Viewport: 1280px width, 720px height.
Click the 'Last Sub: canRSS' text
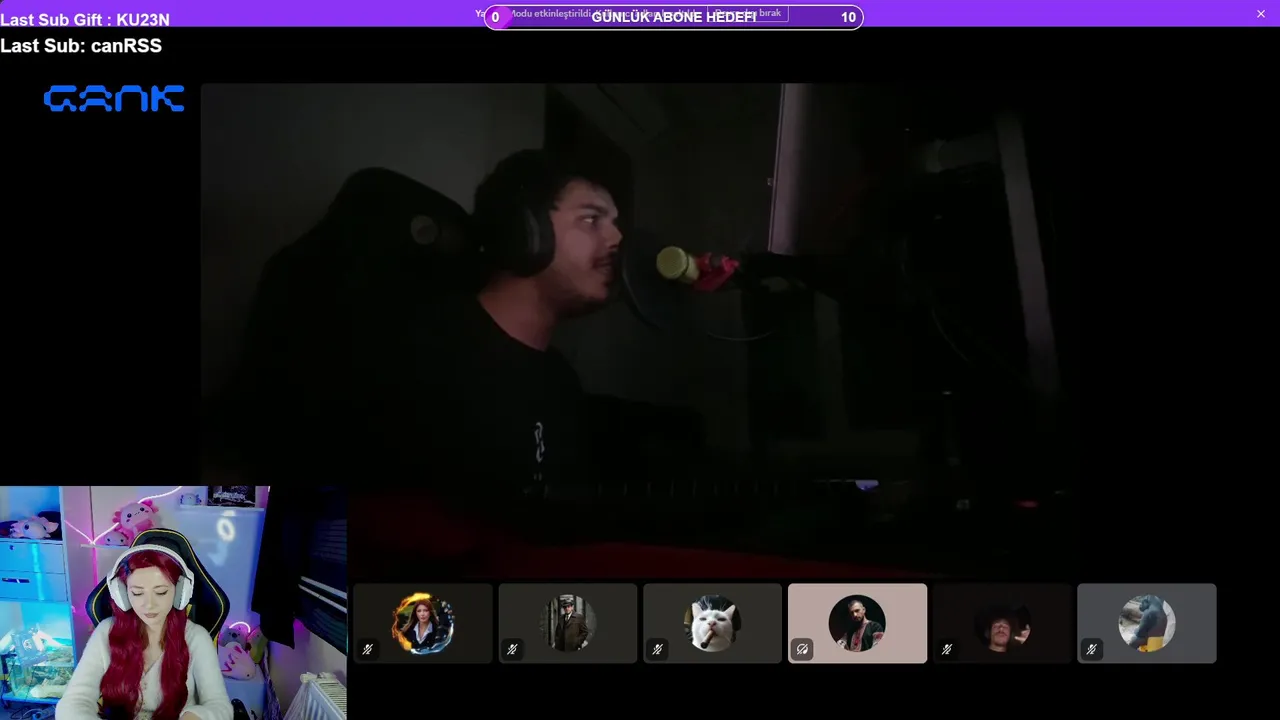tap(81, 46)
